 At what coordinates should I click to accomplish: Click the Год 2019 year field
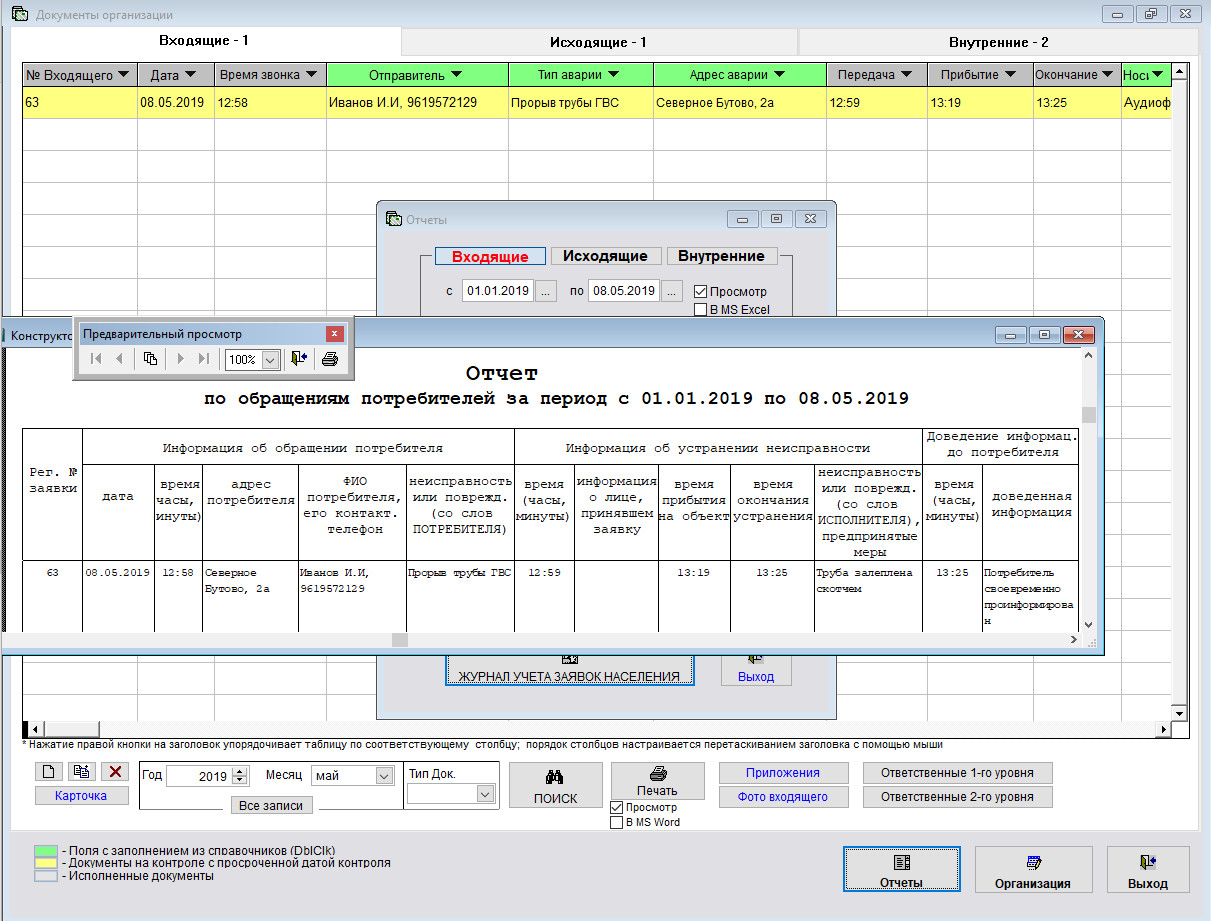coord(199,776)
